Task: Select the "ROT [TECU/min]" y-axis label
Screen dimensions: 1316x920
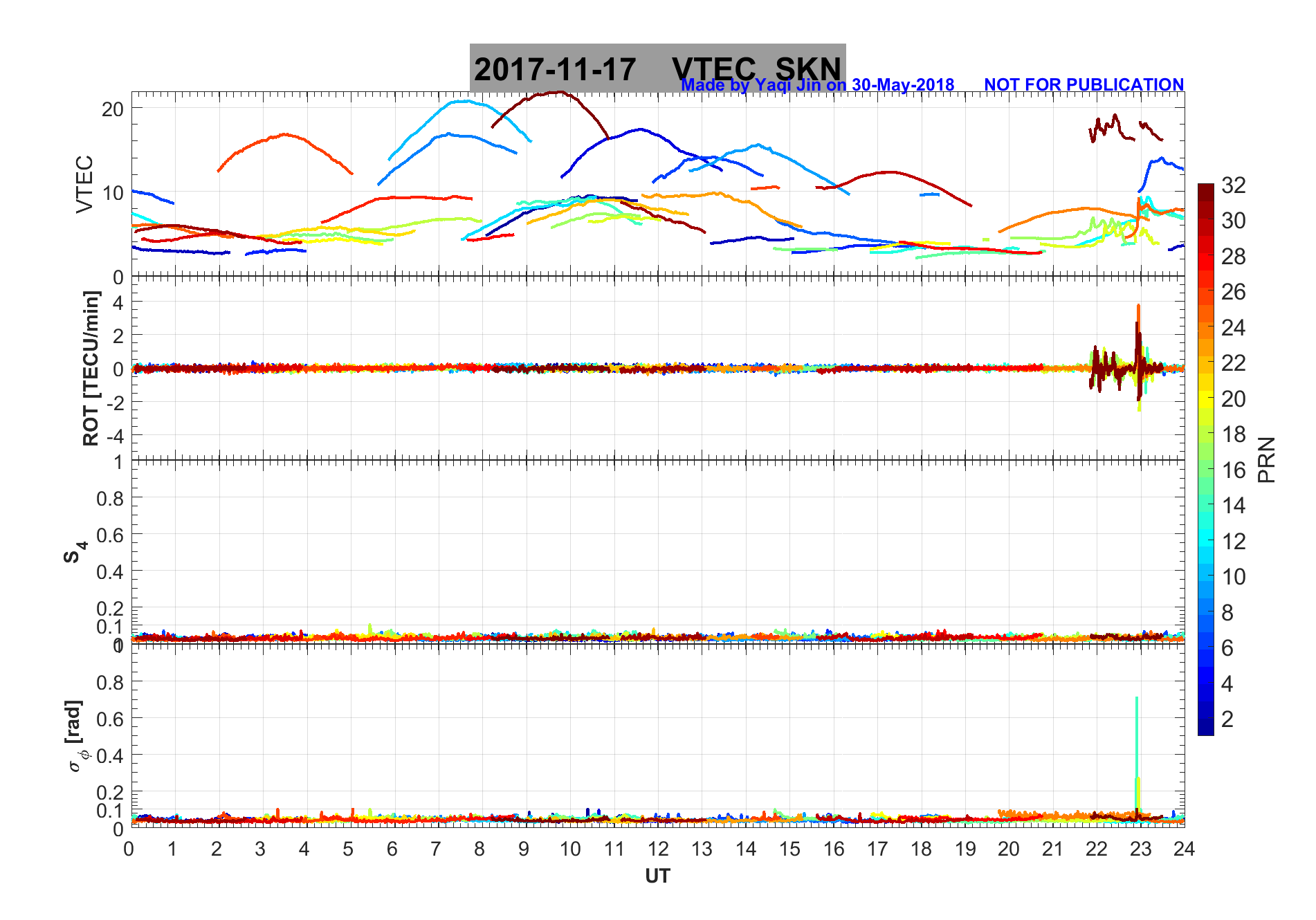Action: pos(91,368)
